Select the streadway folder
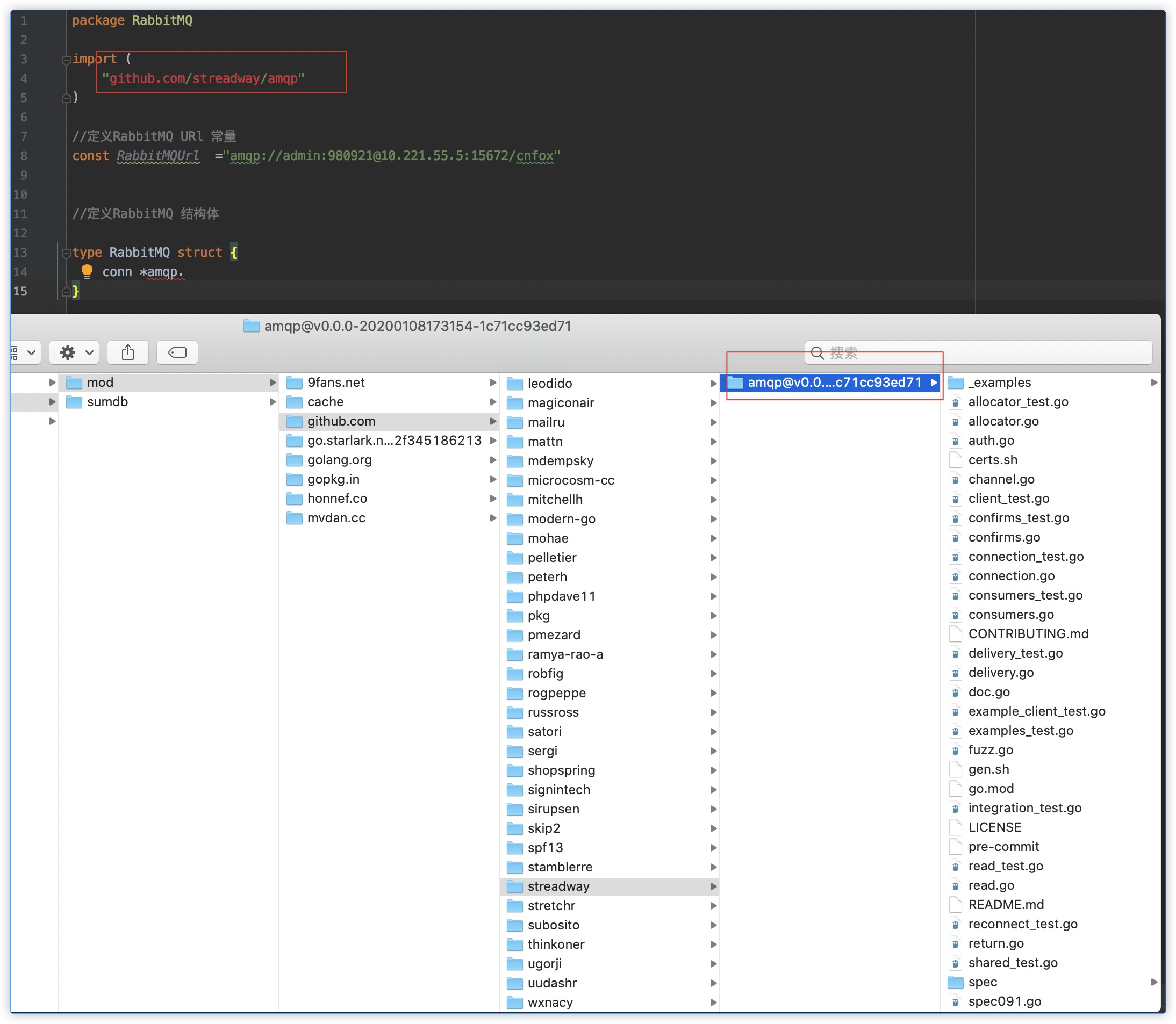Viewport: 1176px width, 1024px height. point(610,887)
